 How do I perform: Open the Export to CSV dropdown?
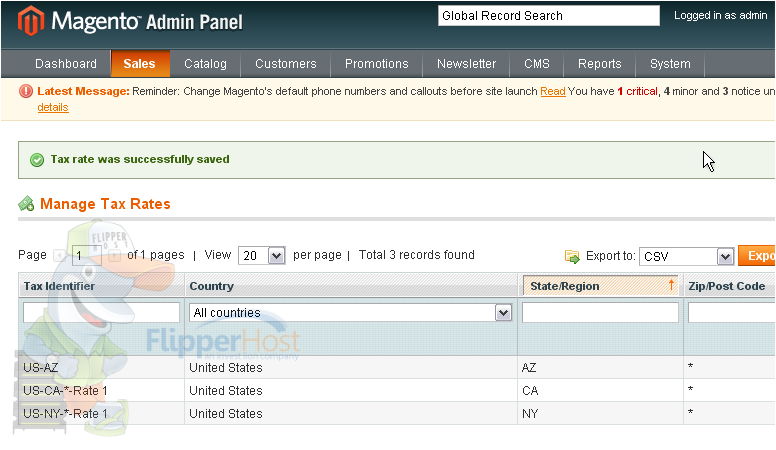pos(686,256)
